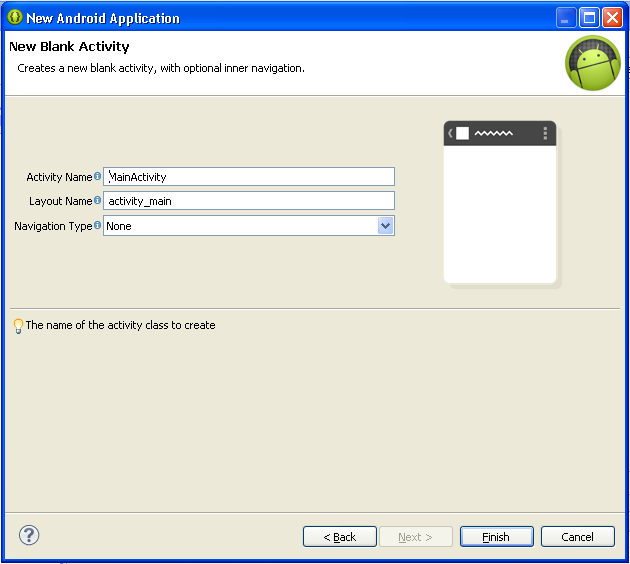The width and height of the screenshot is (630, 564).
Task: Go to previous page with Back button
Action: pyautogui.click(x=340, y=537)
